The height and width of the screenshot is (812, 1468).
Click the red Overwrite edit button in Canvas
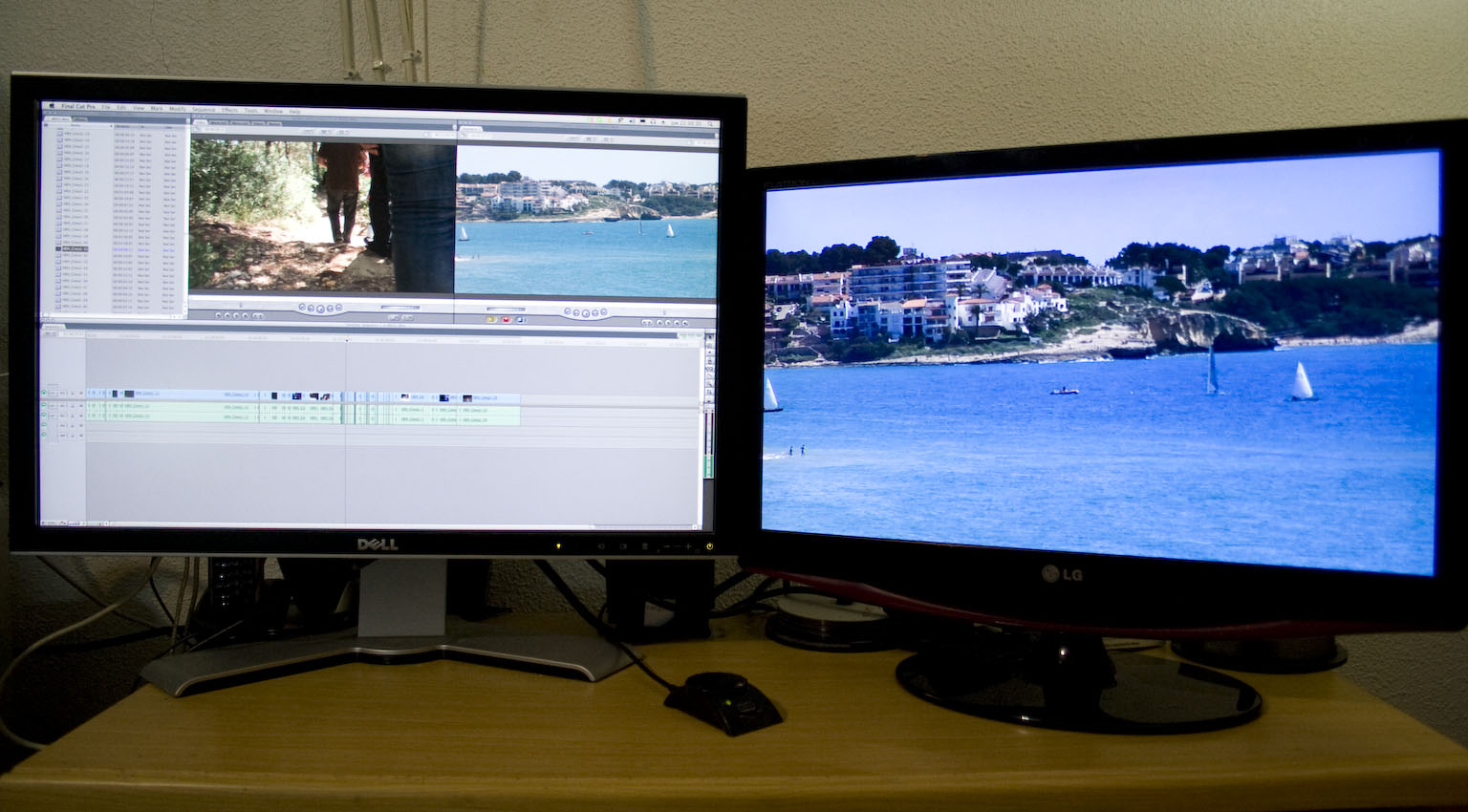click(x=506, y=320)
